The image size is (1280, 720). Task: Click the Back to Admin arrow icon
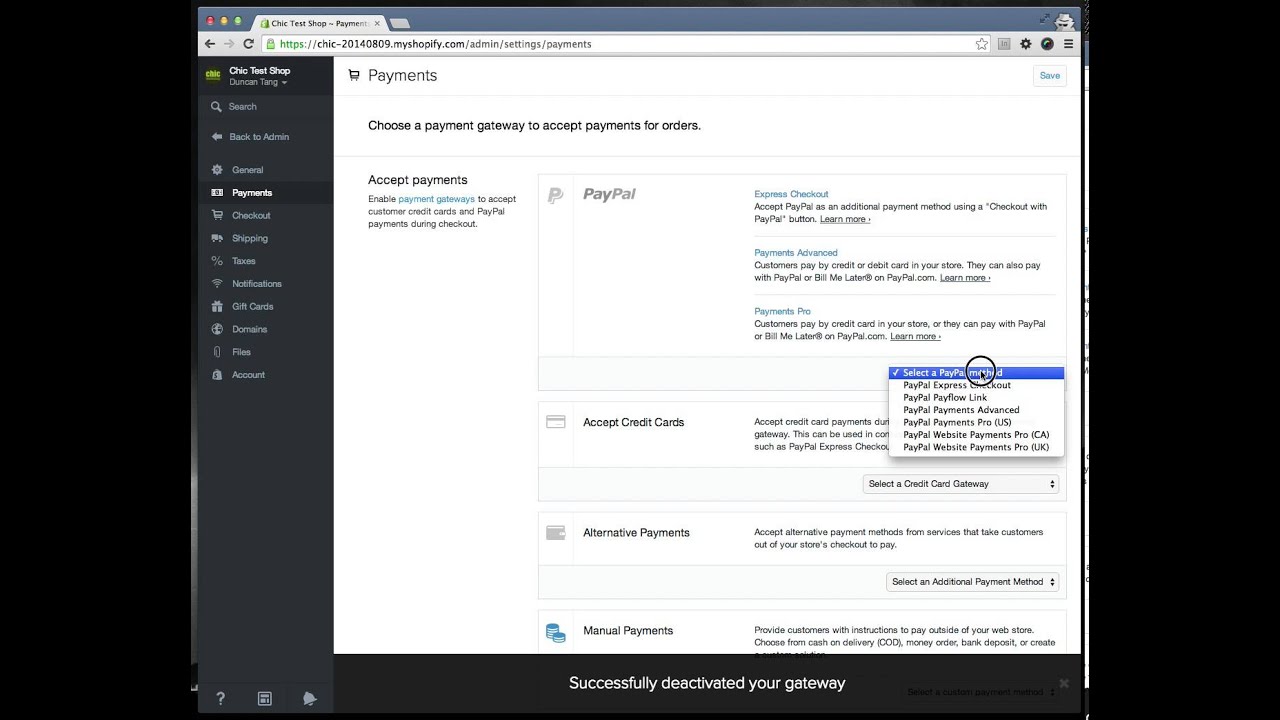pos(217,137)
